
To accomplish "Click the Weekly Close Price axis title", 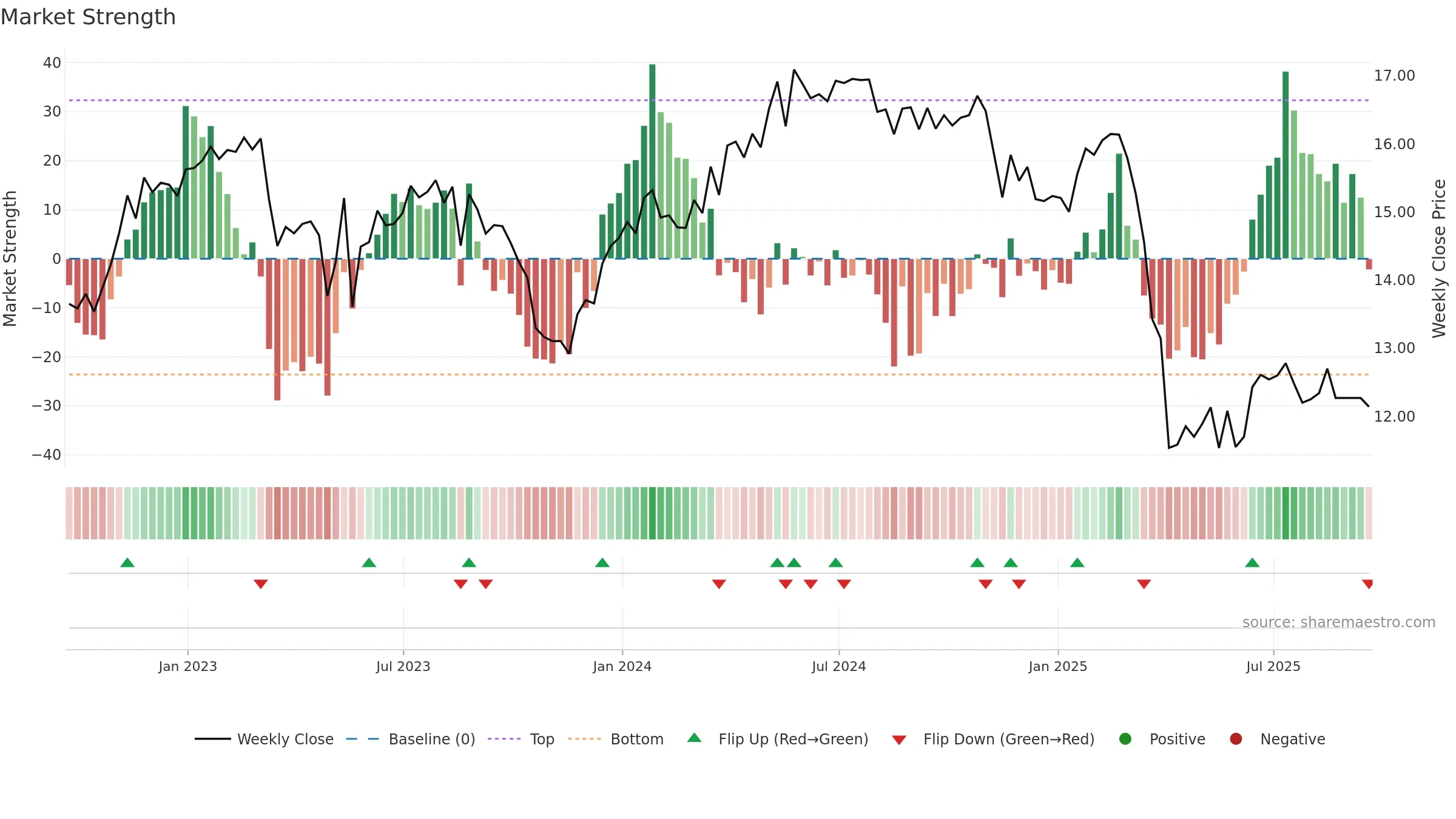I will click(1439, 258).
